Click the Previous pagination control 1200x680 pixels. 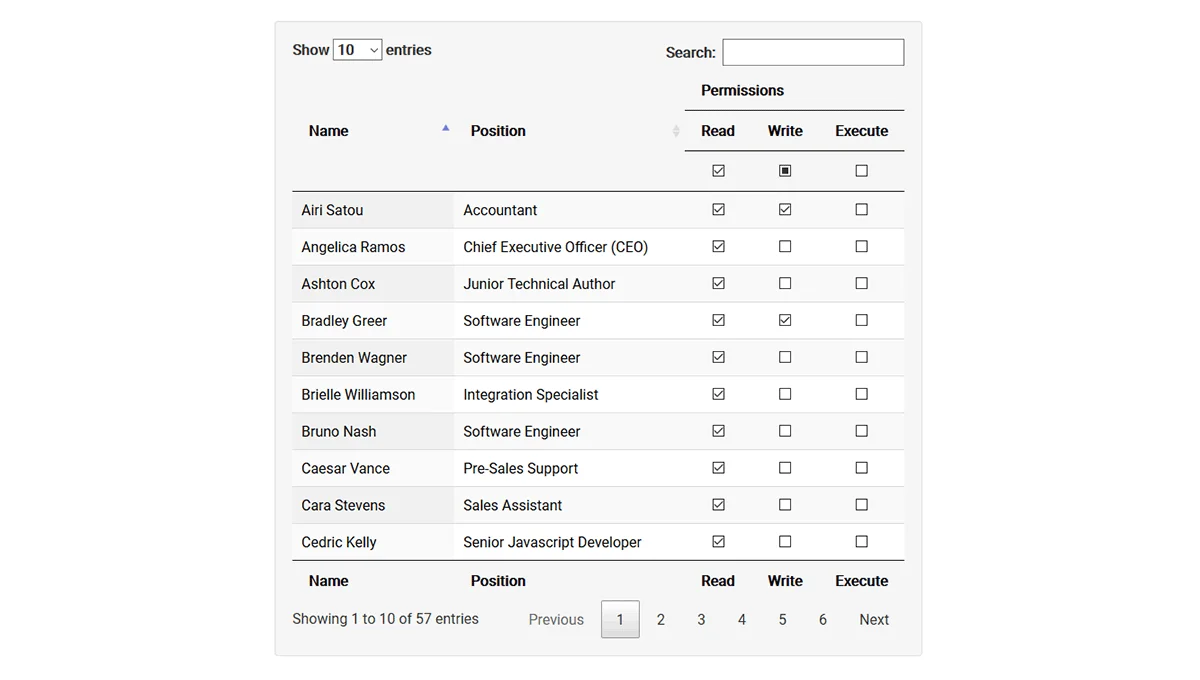(556, 619)
